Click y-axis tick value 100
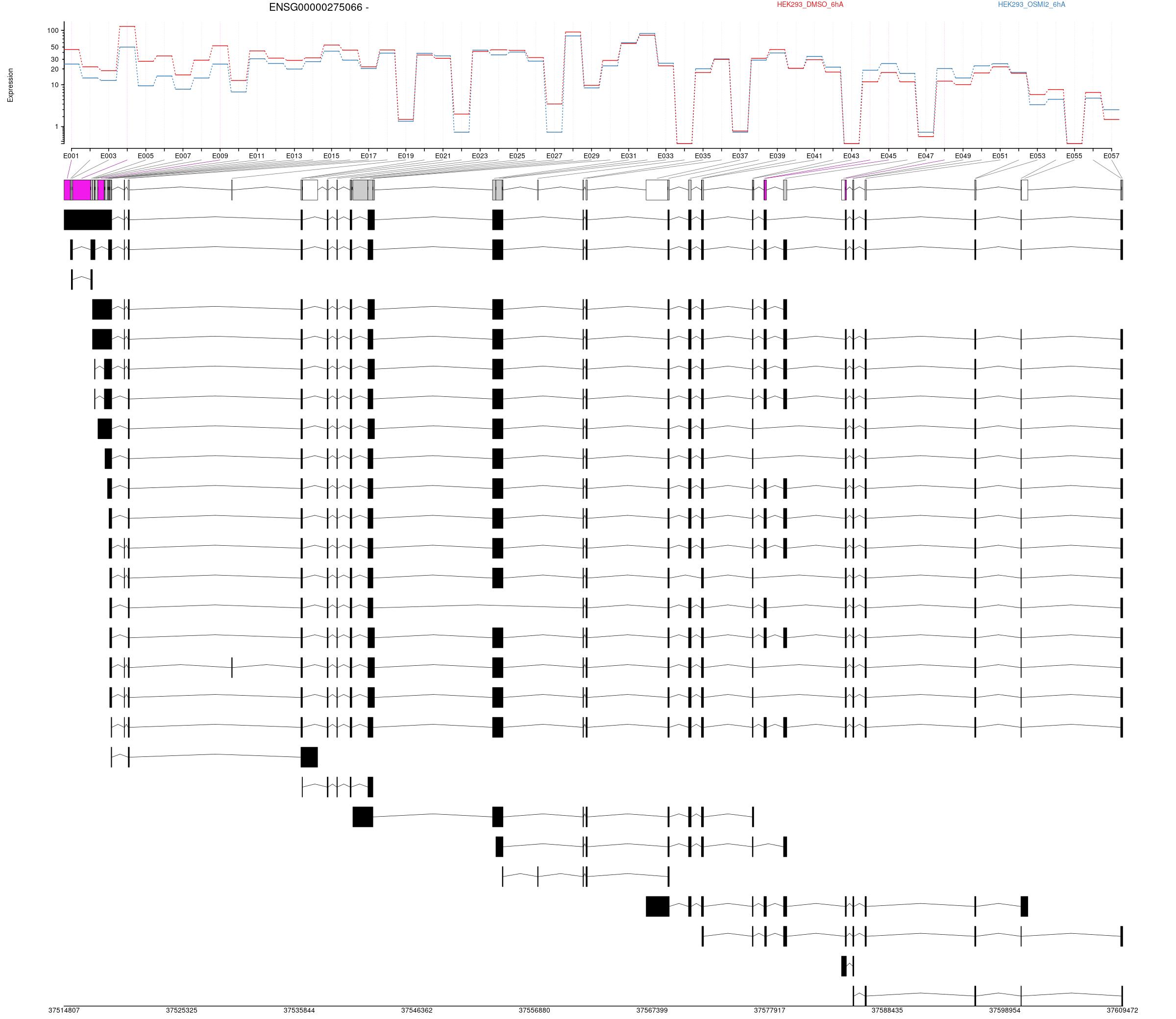 (53, 31)
